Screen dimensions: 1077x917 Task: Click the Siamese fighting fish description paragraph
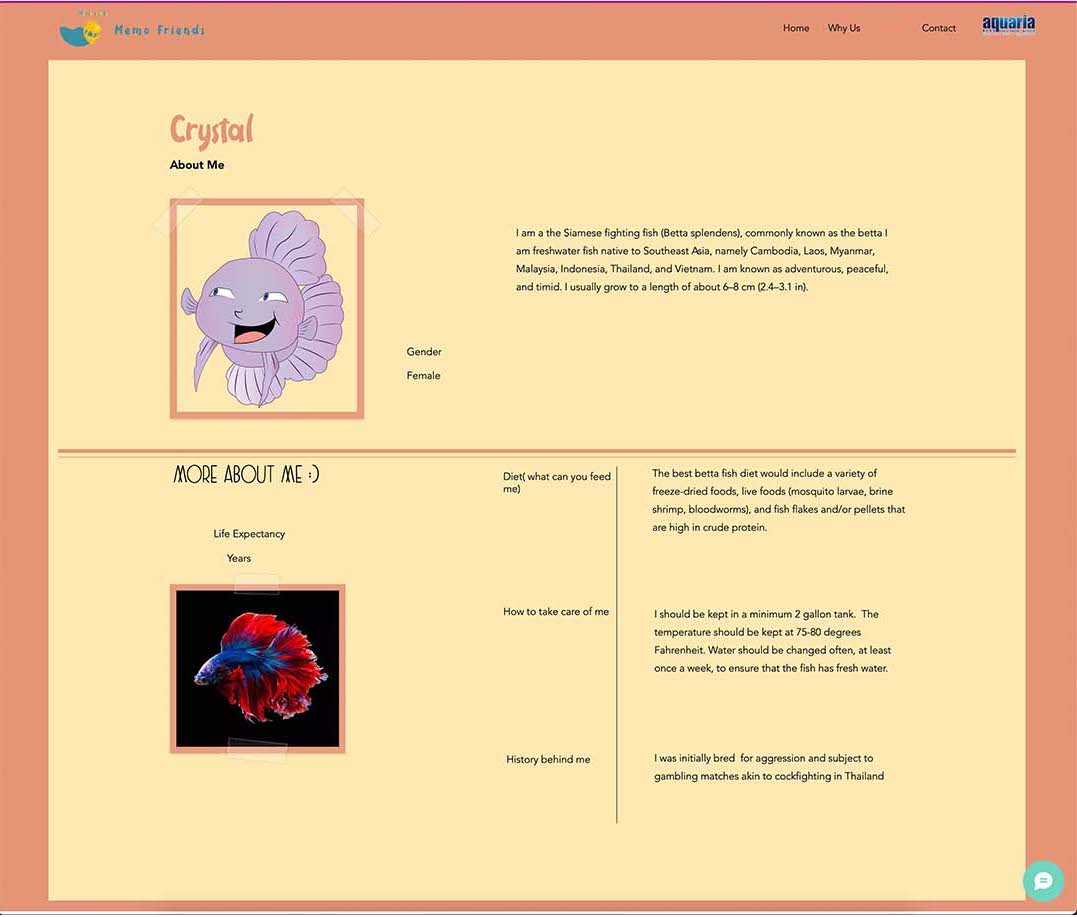702,260
